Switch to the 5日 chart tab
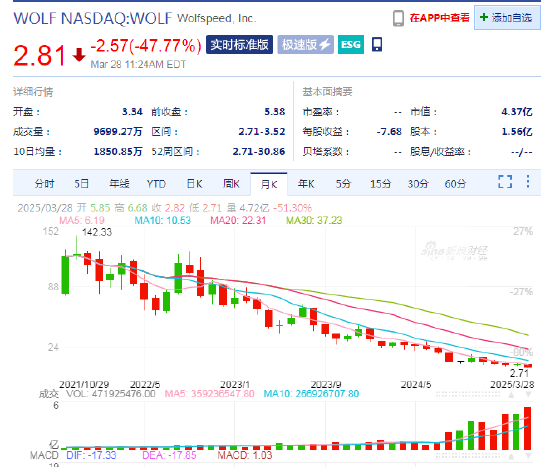The width and height of the screenshot is (550, 467). pyautogui.click(x=81, y=184)
